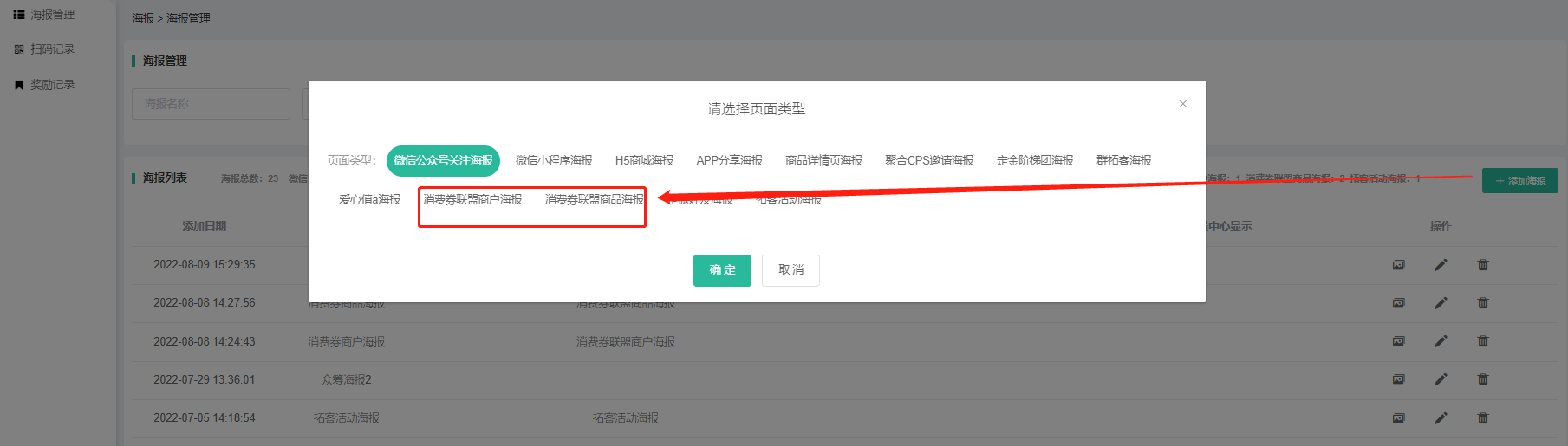This screenshot has width=1568, height=446.
Task: Click the 海报 breadcrumb link
Action: (x=143, y=18)
